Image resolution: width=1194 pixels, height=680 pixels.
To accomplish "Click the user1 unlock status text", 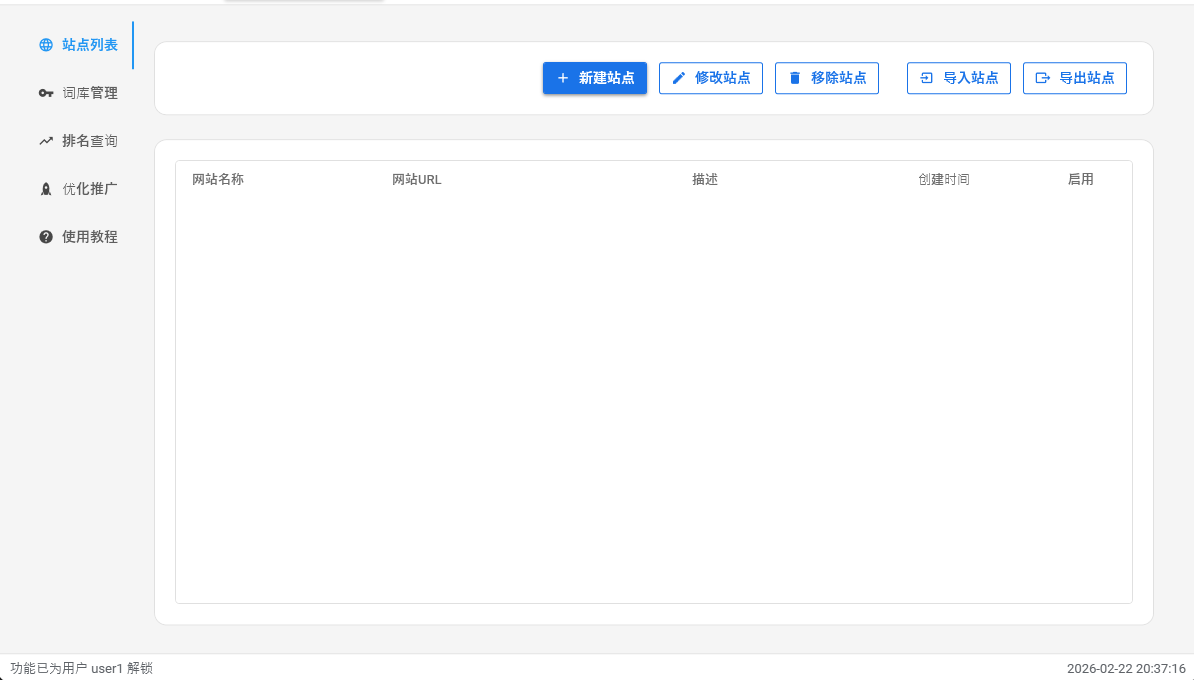I will pos(82,668).
